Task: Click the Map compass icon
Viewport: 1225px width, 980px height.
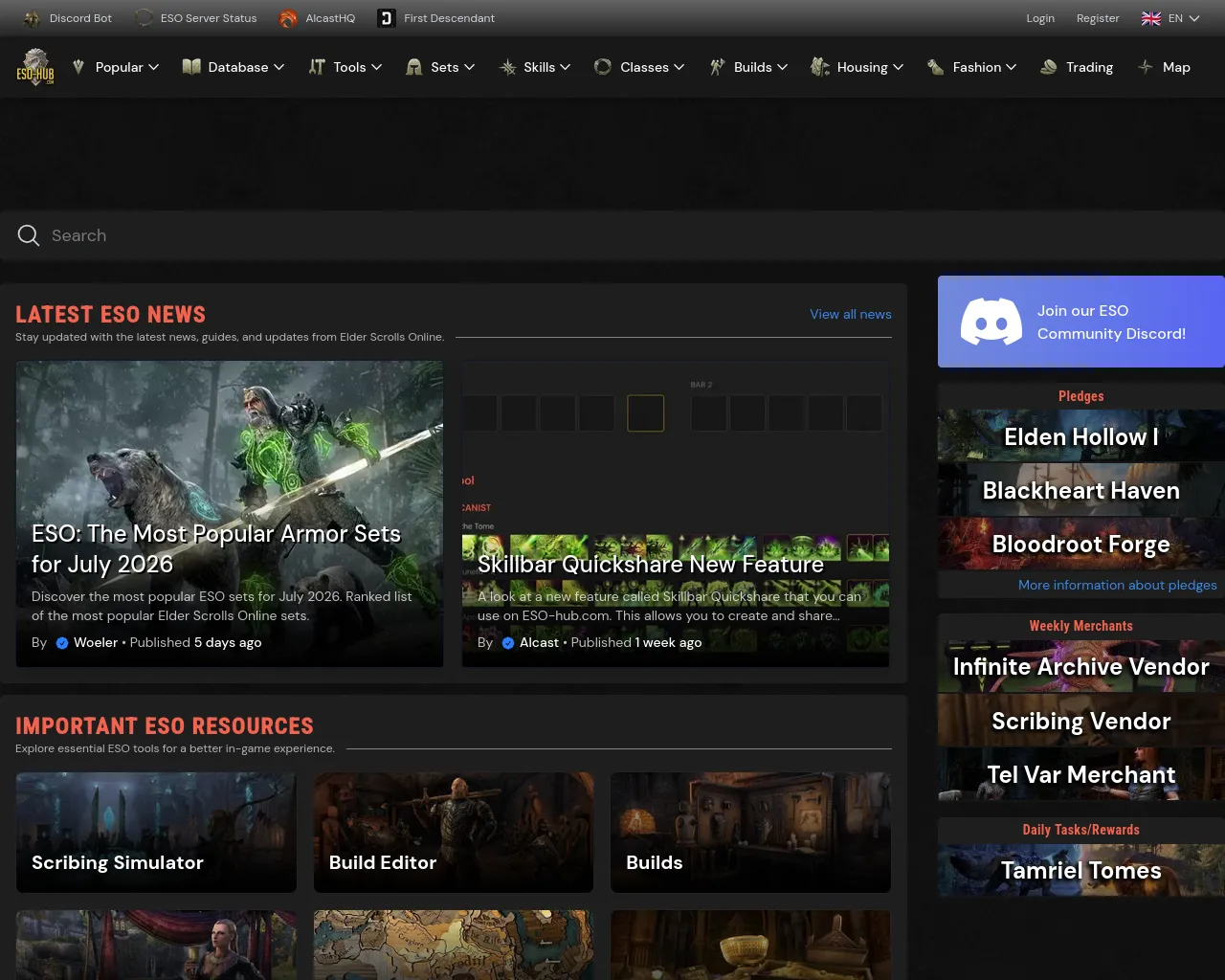Action: 1146,67
